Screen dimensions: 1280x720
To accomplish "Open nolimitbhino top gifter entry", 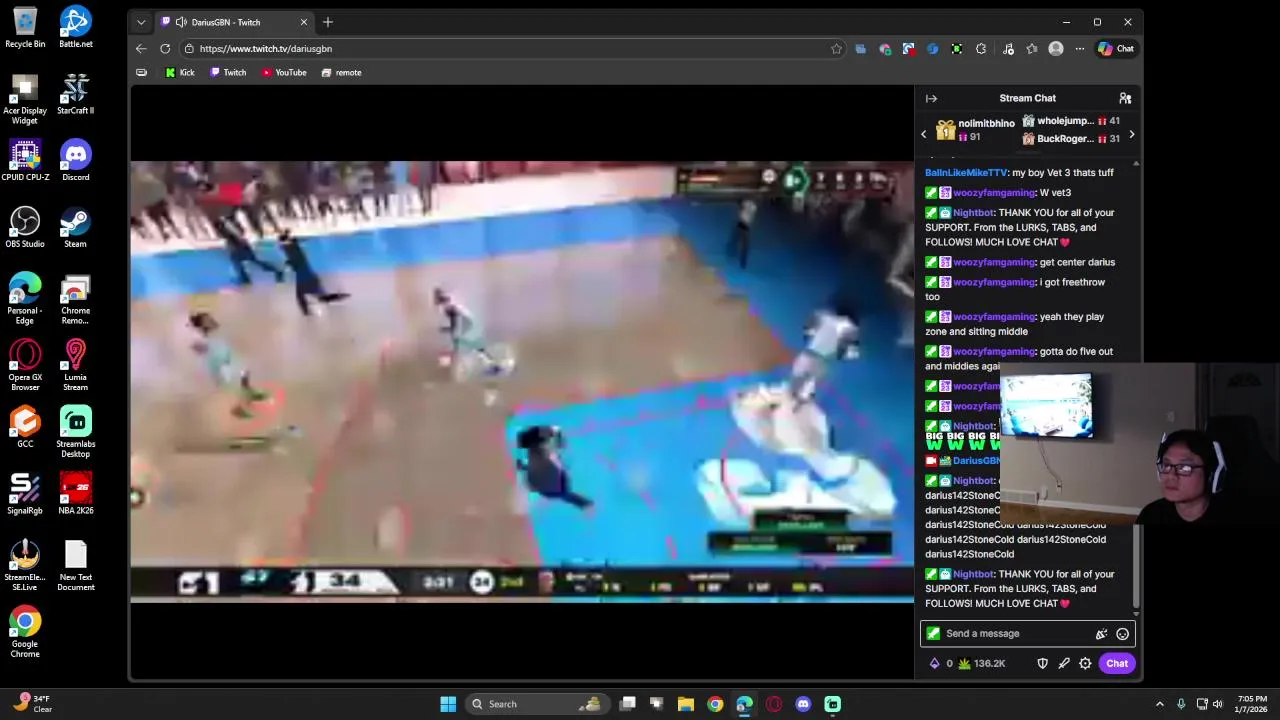I will click(975, 130).
